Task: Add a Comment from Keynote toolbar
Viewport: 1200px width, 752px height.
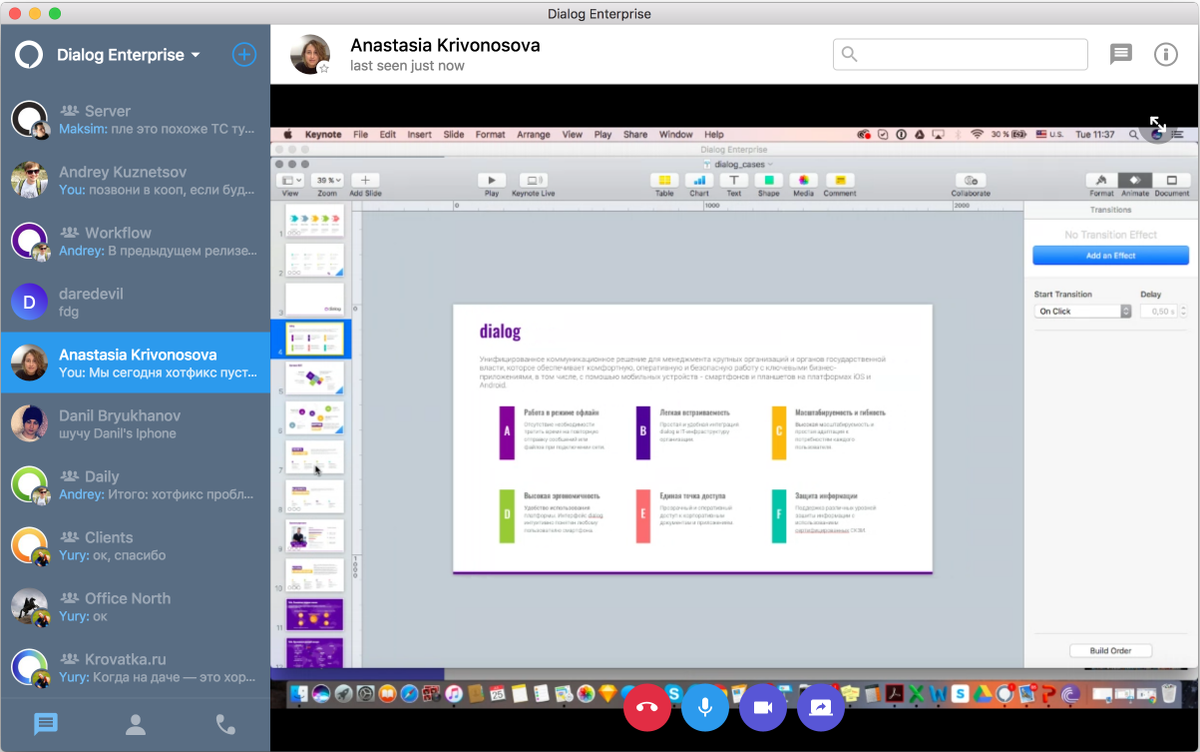Action: [x=839, y=180]
